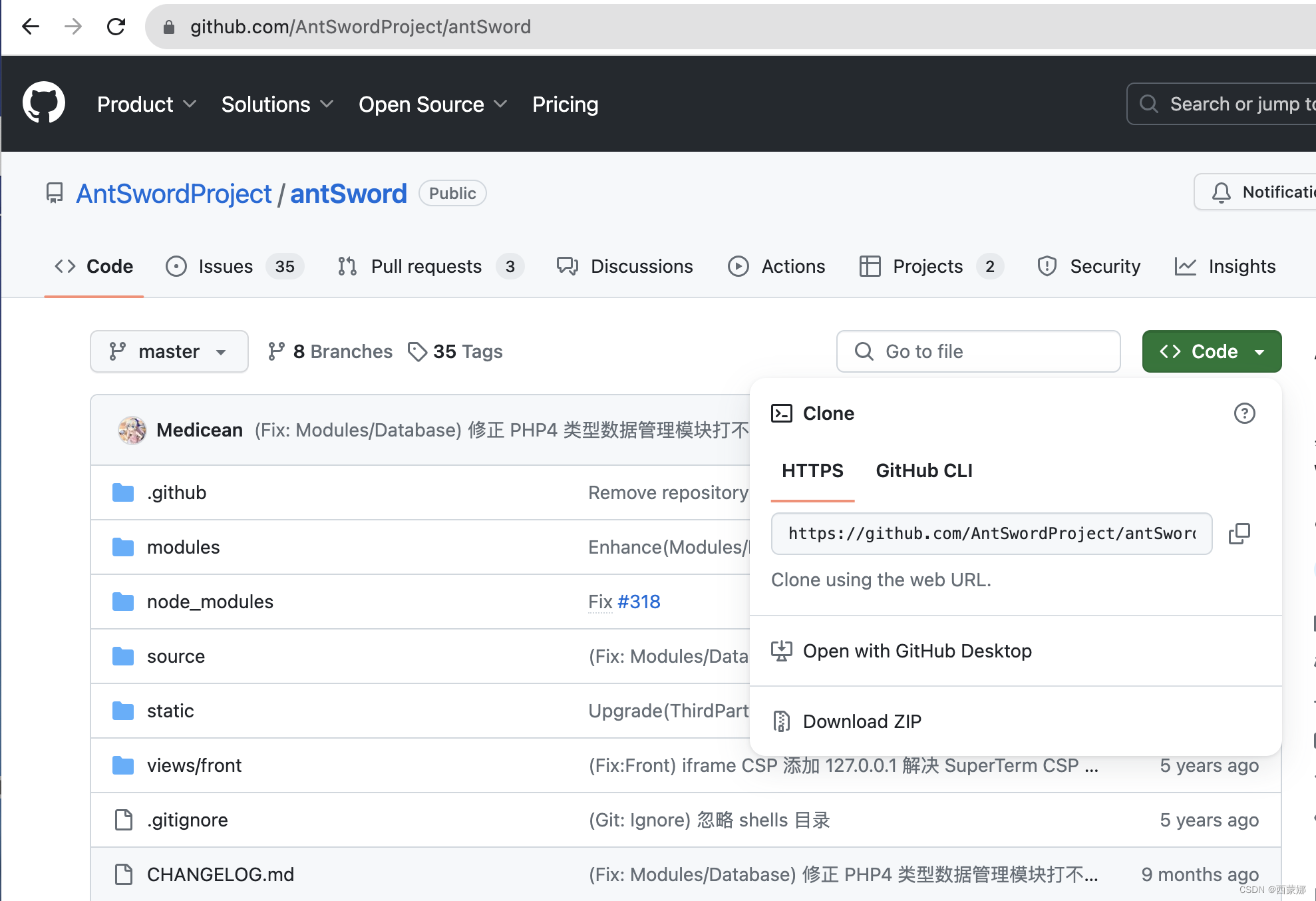Open the .gitignore file name
Screen dimensions: 1316x901
188,820
